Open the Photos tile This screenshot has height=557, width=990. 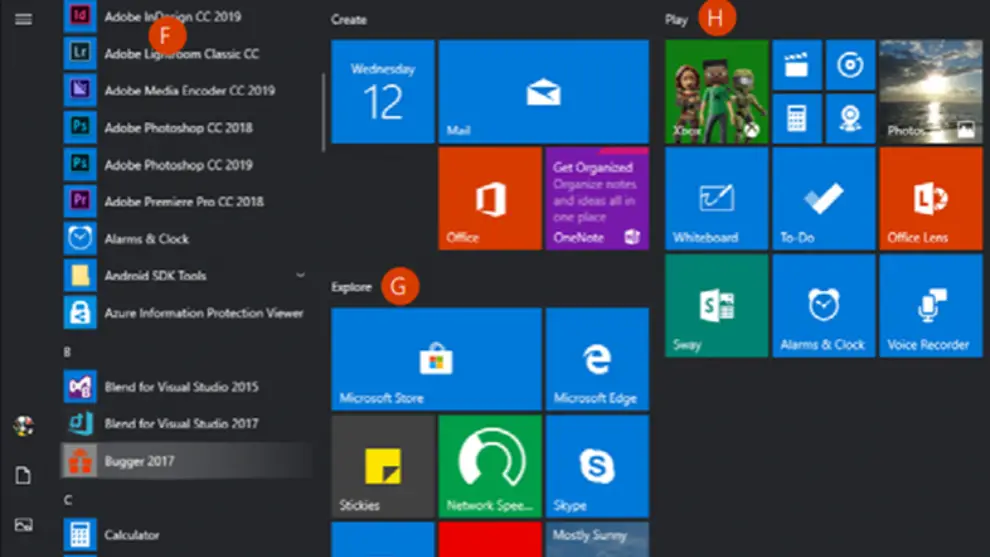(x=931, y=92)
